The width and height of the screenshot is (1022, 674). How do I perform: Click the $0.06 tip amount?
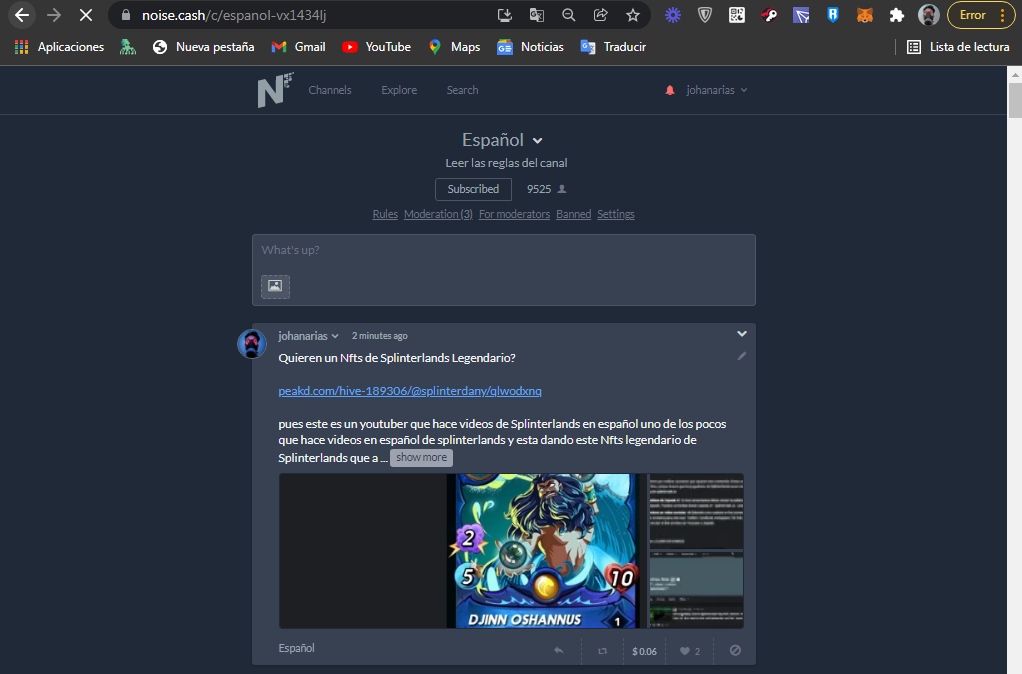pyautogui.click(x=645, y=651)
